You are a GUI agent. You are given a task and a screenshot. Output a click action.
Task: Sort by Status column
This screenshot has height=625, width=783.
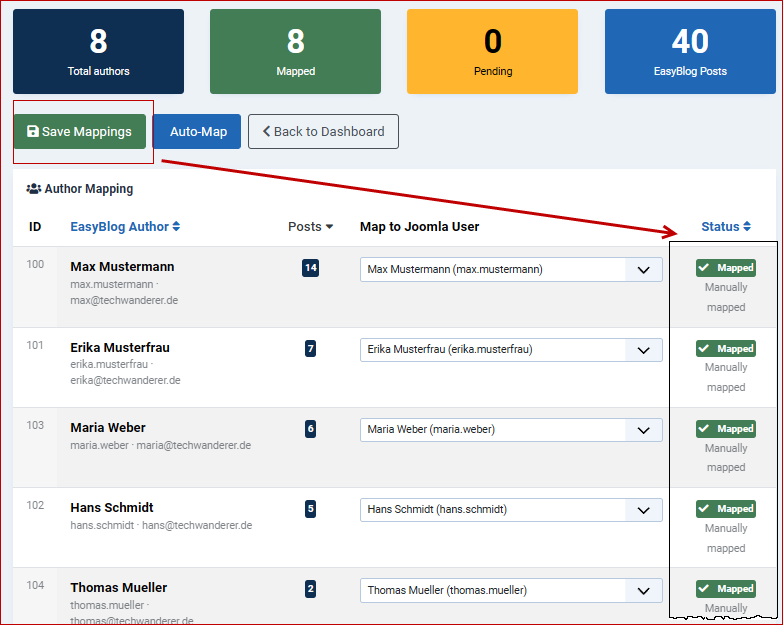(x=725, y=227)
